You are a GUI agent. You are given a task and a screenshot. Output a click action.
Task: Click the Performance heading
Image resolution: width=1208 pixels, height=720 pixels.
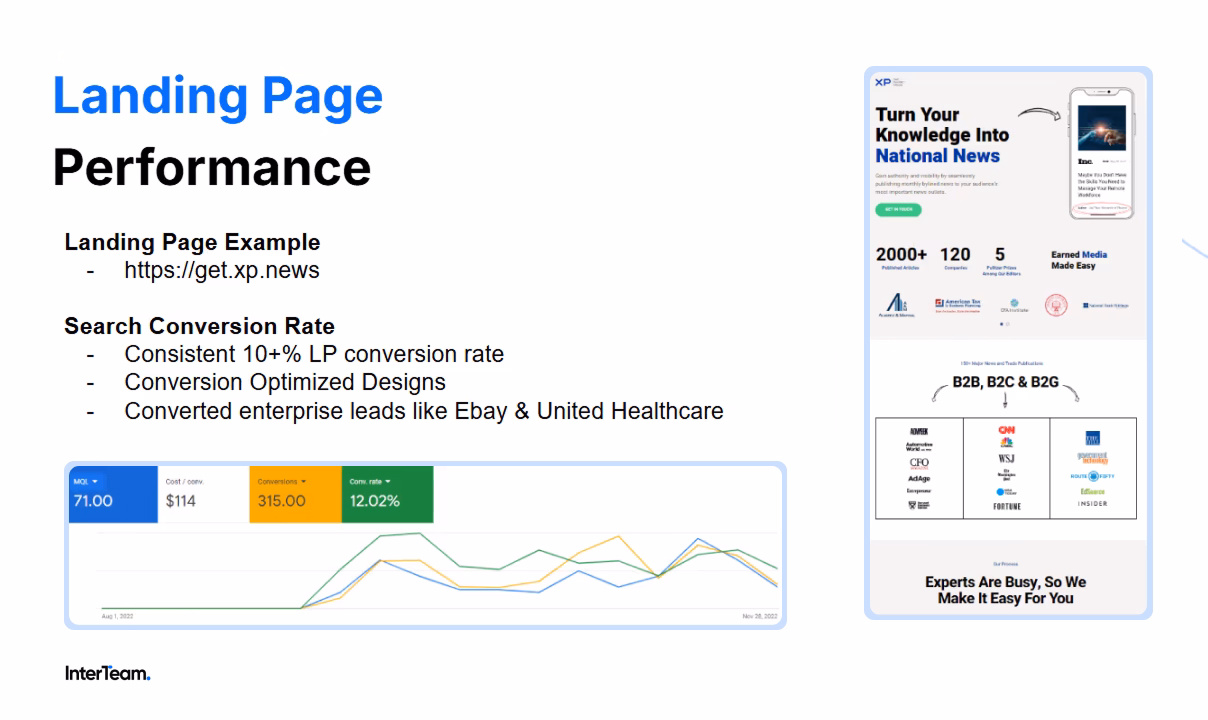click(212, 167)
